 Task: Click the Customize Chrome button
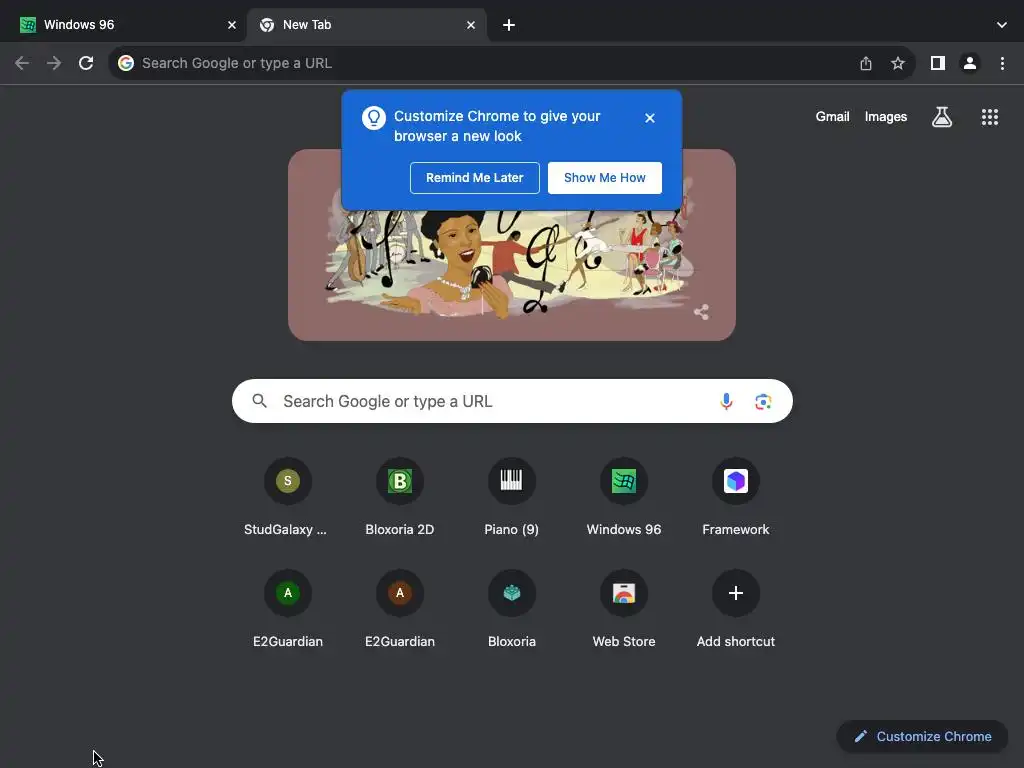point(922,737)
